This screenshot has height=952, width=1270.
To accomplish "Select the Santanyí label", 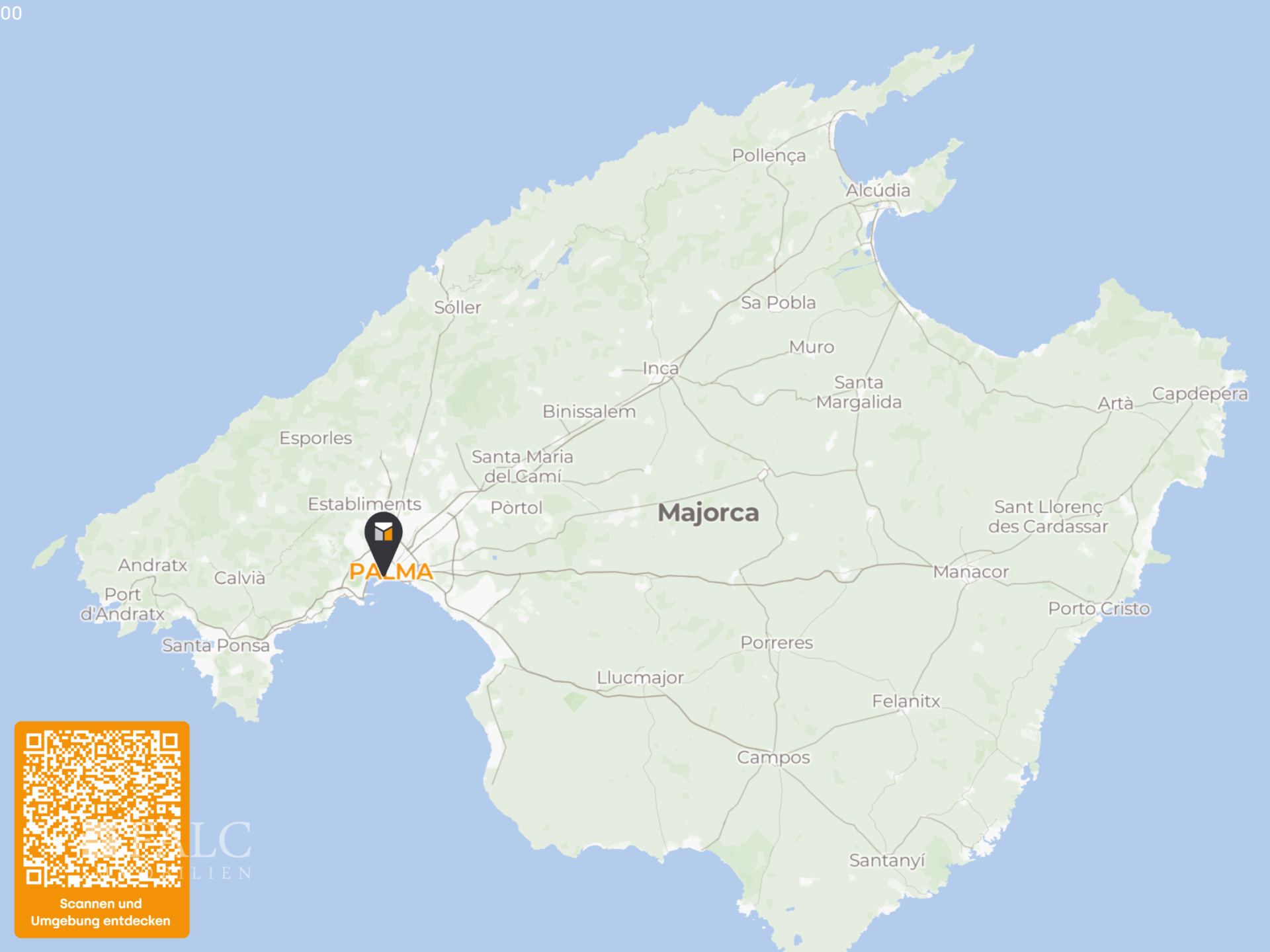I will tap(886, 861).
